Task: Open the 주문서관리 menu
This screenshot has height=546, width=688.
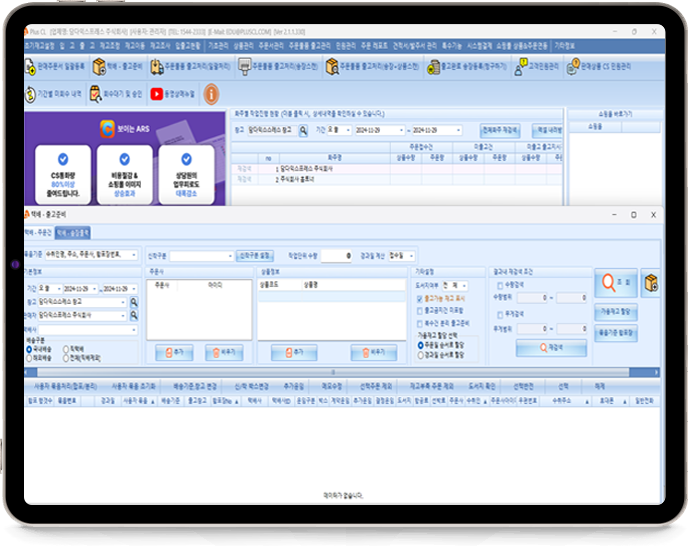Action: (x=271, y=46)
